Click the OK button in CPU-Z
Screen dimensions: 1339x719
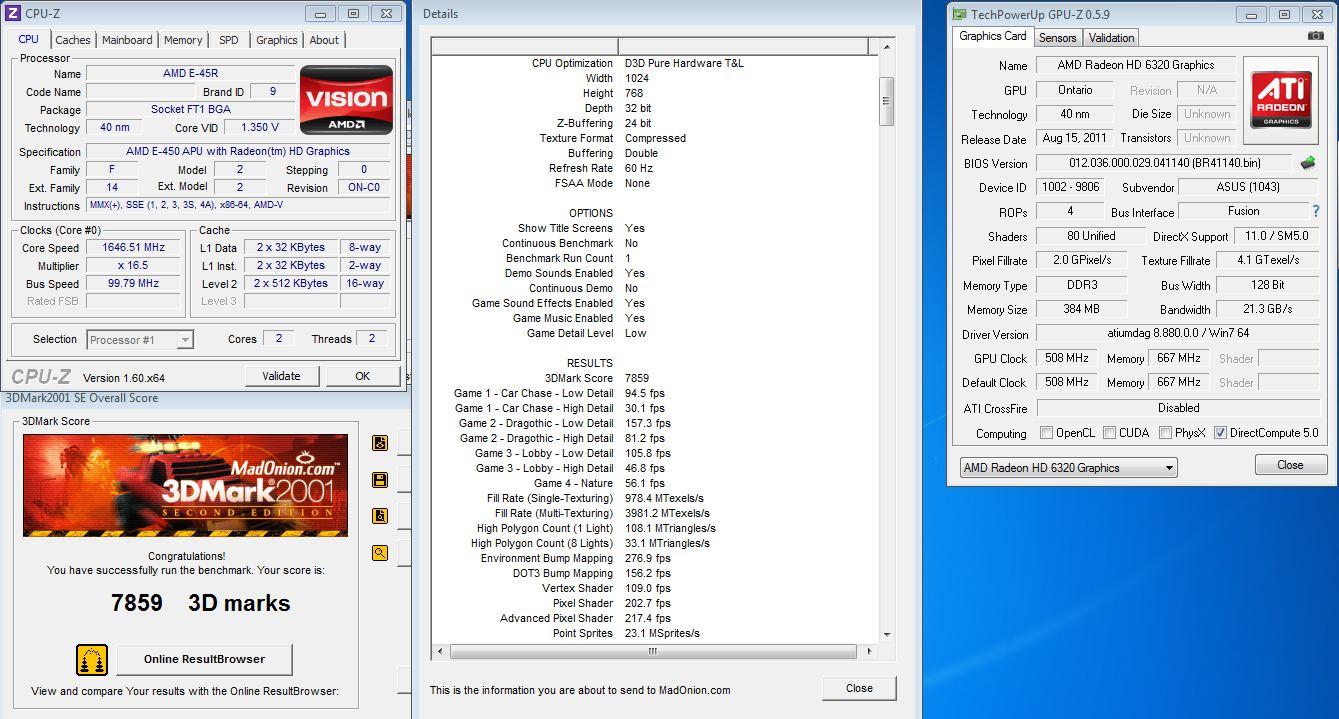point(362,376)
